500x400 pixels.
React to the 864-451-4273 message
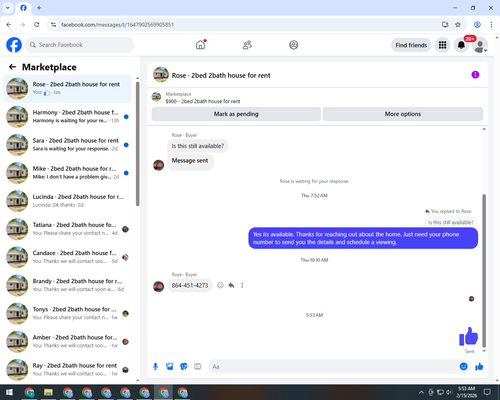pos(220,285)
